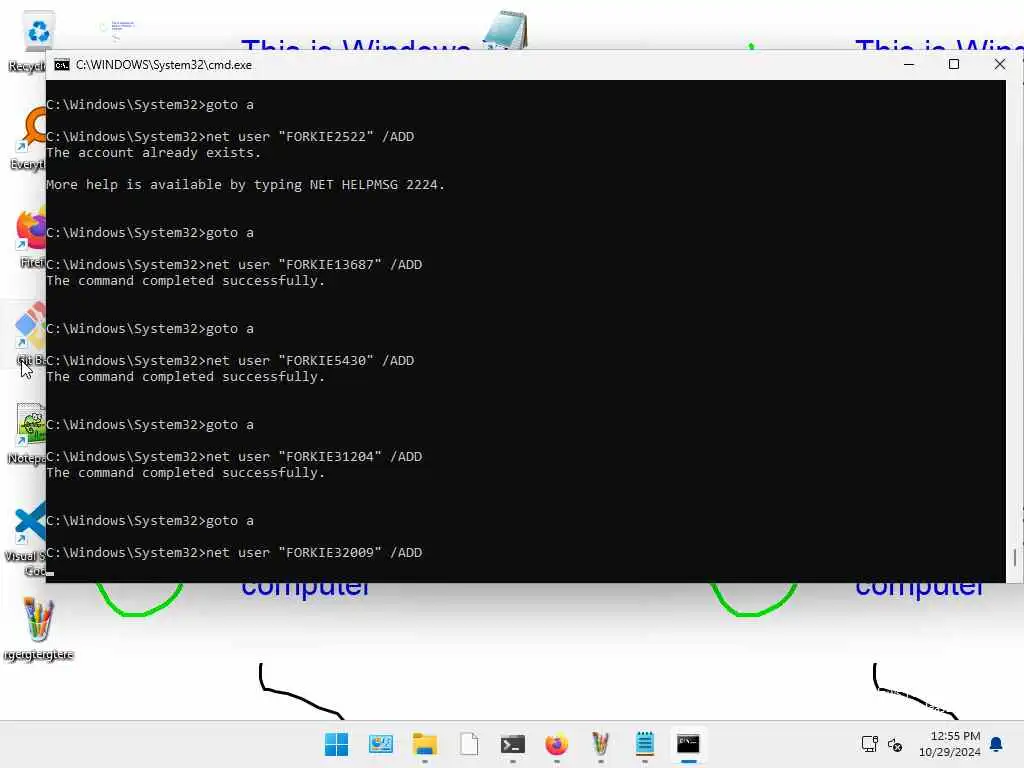Select the rgergiergtere pencils desktop icon
The image size is (1024, 768).
tap(38, 628)
